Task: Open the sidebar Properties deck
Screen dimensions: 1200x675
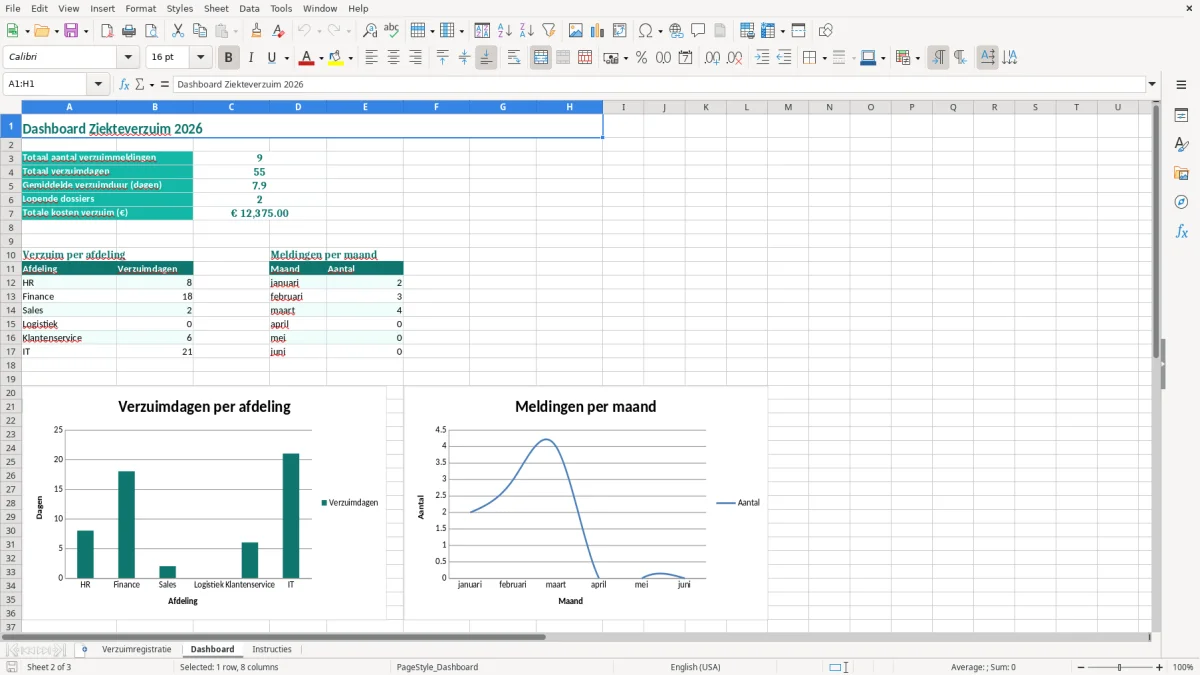Action: (x=1181, y=116)
